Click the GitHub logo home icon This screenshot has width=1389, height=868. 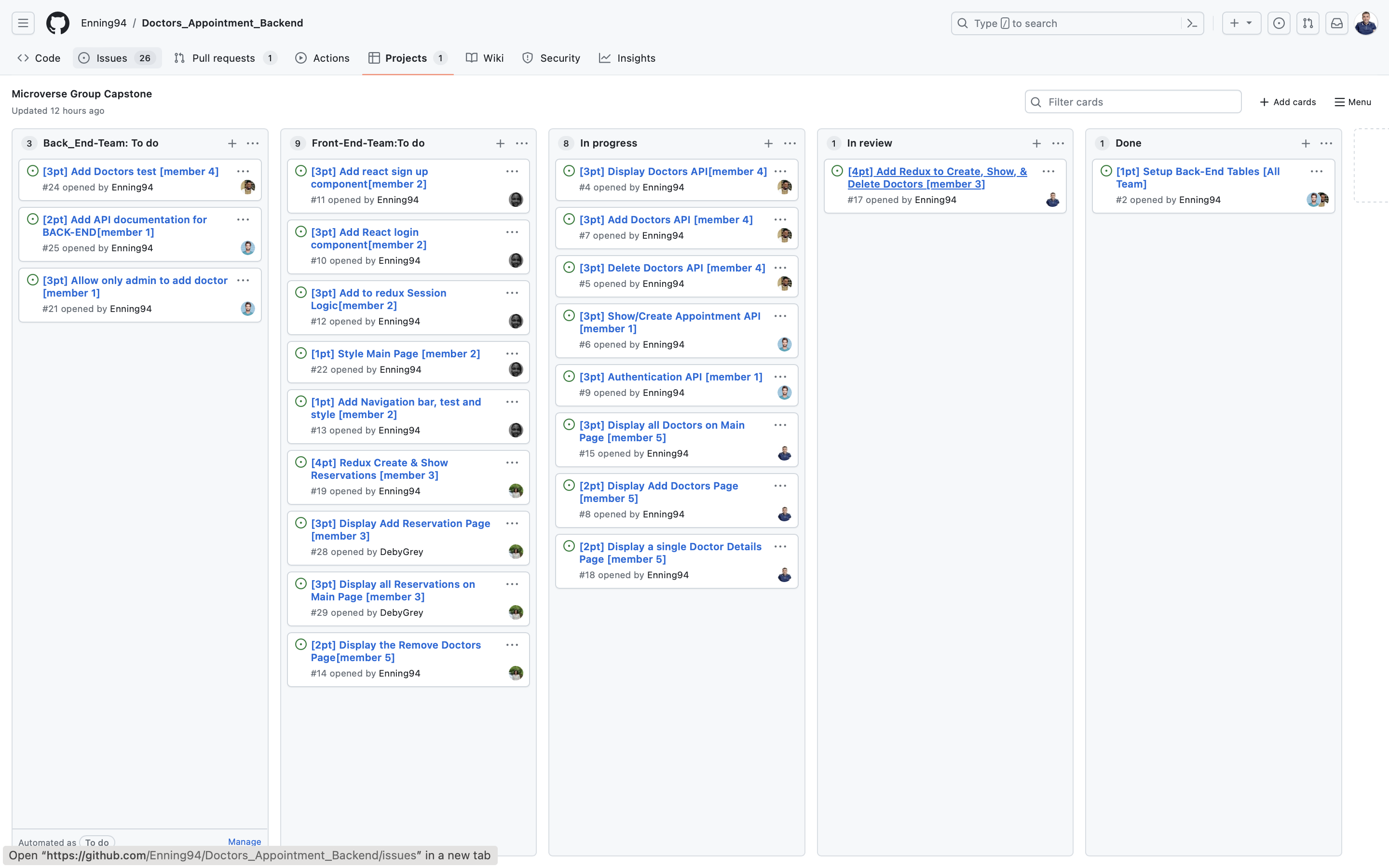(57, 23)
